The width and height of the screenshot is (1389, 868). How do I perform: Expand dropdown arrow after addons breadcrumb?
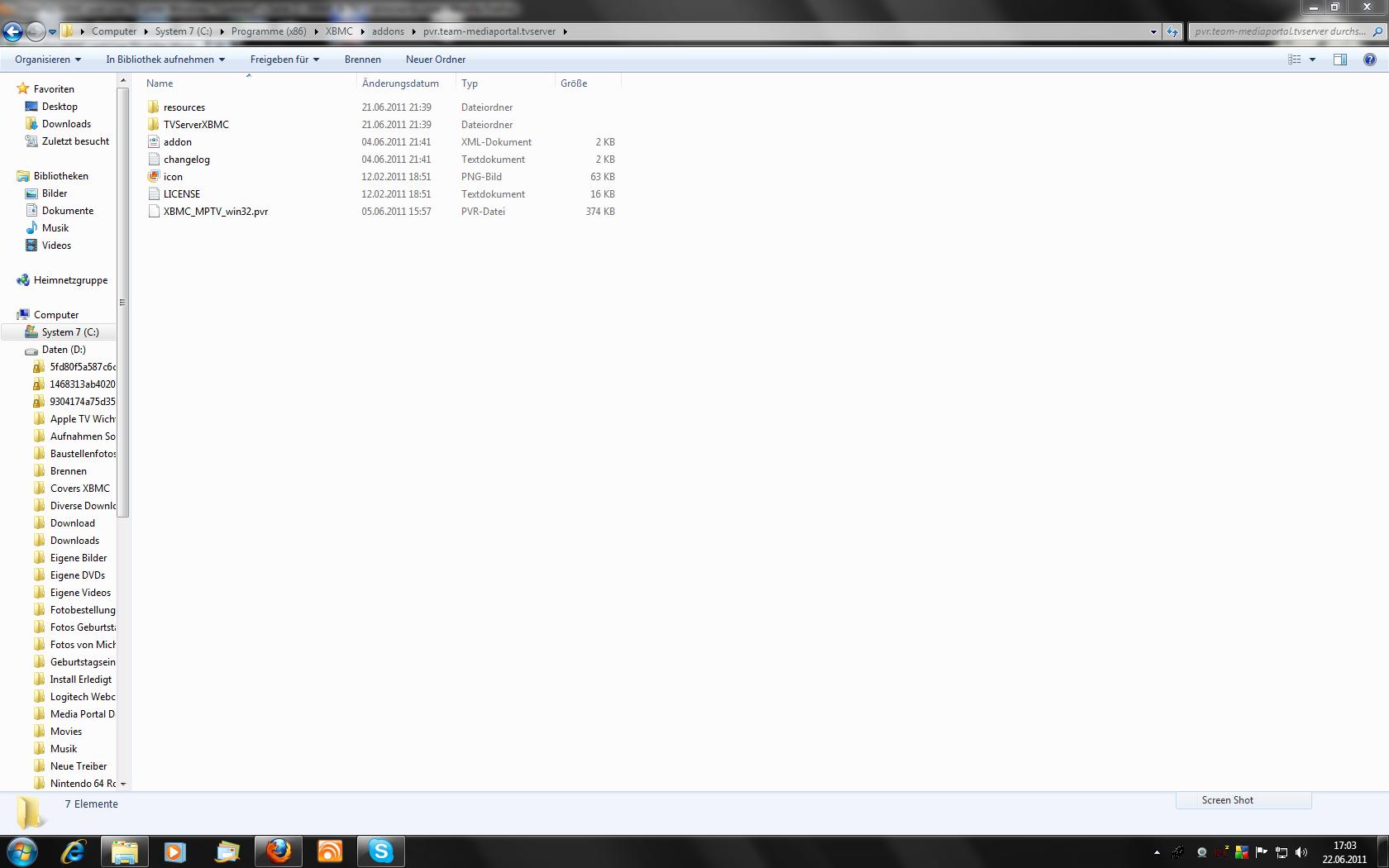tap(413, 31)
